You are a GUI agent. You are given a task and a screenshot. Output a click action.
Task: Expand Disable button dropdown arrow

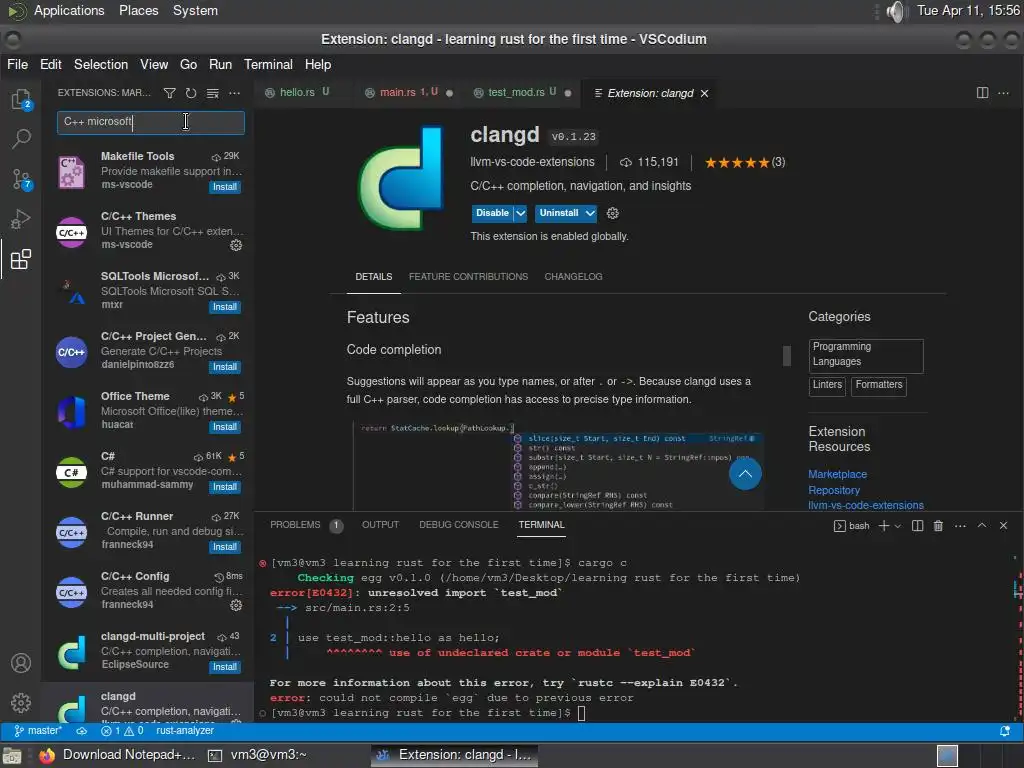[x=520, y=213]
